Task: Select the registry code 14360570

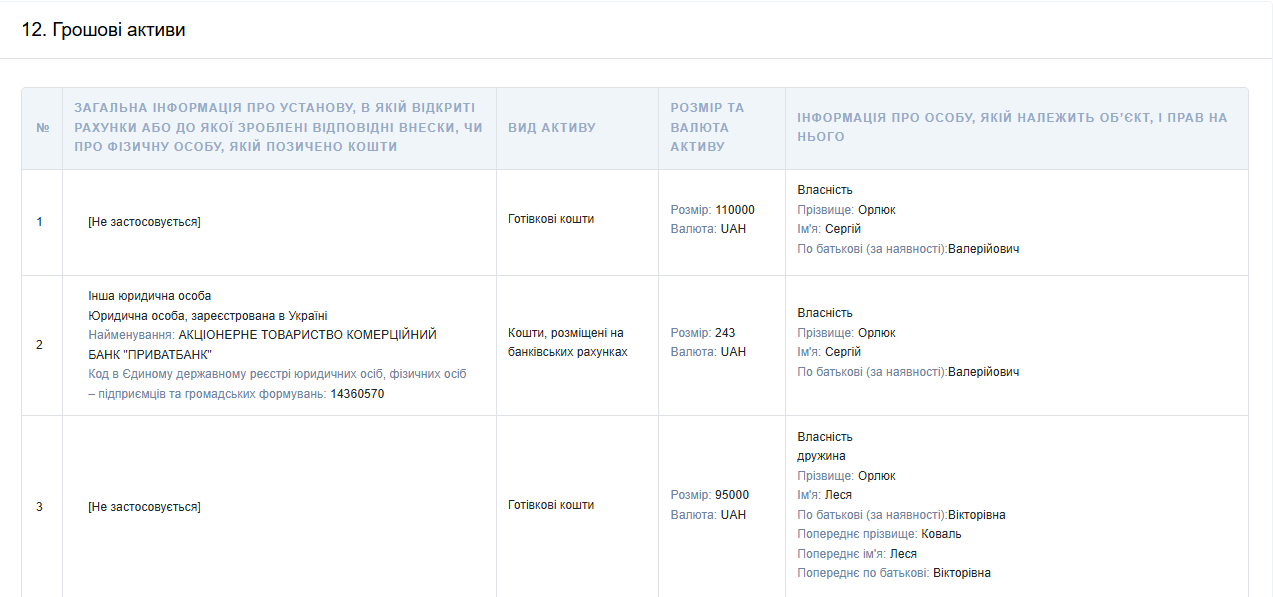Action: pos(357,394)
